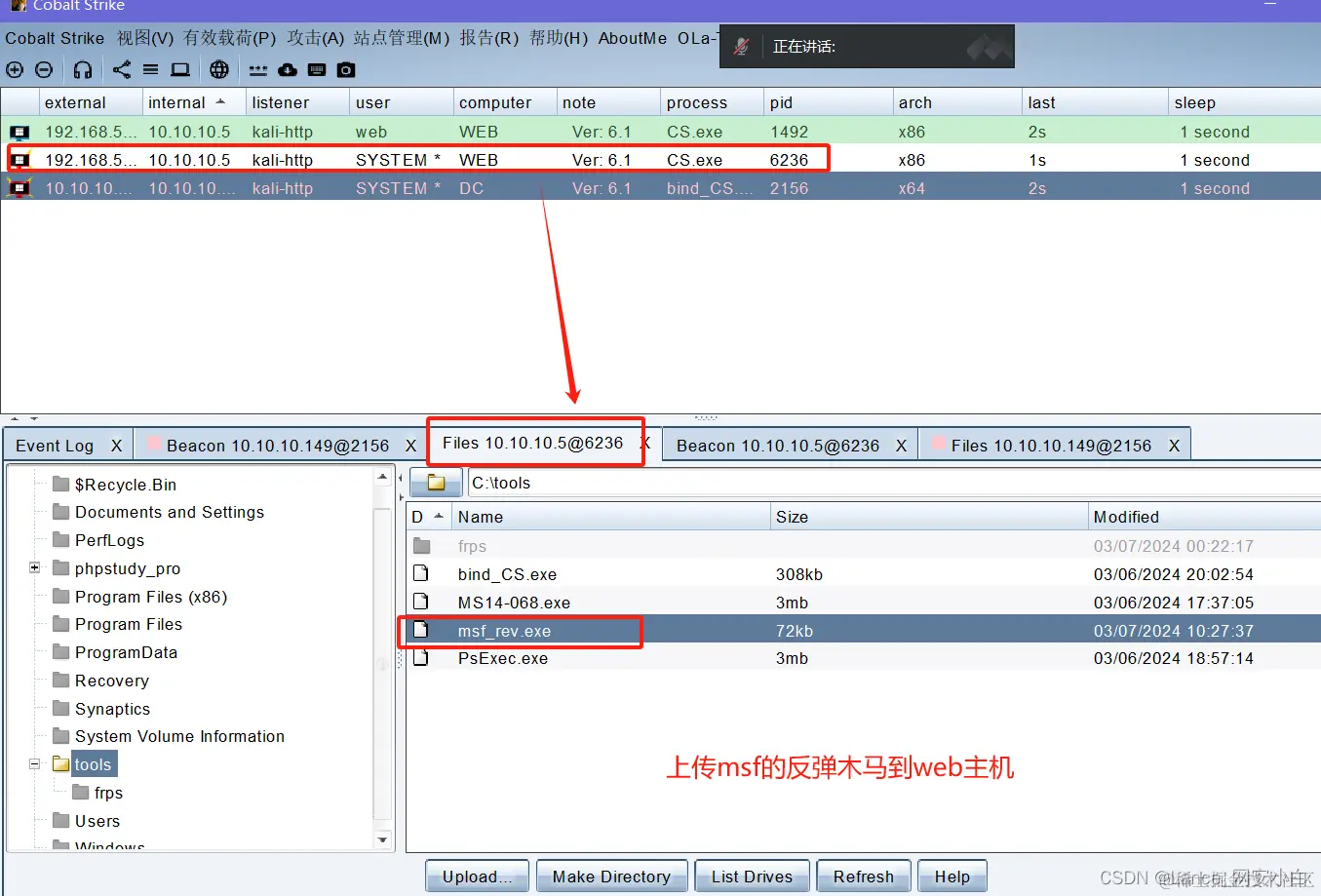The image size is (1321, 896).
Task: Click the globe web log icon
Action: coord(219,69)
